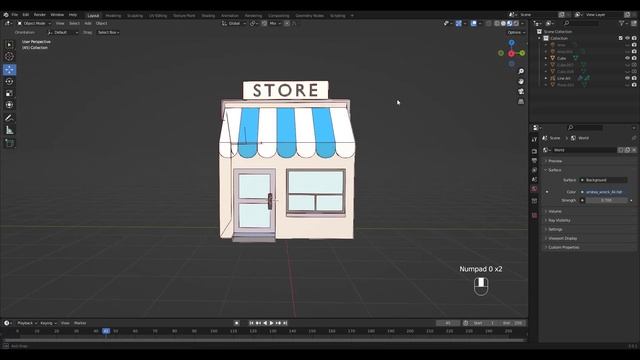Click the Blender logo menu icon
The width and height of the screenshot is (640, 360).
(6, 15)
